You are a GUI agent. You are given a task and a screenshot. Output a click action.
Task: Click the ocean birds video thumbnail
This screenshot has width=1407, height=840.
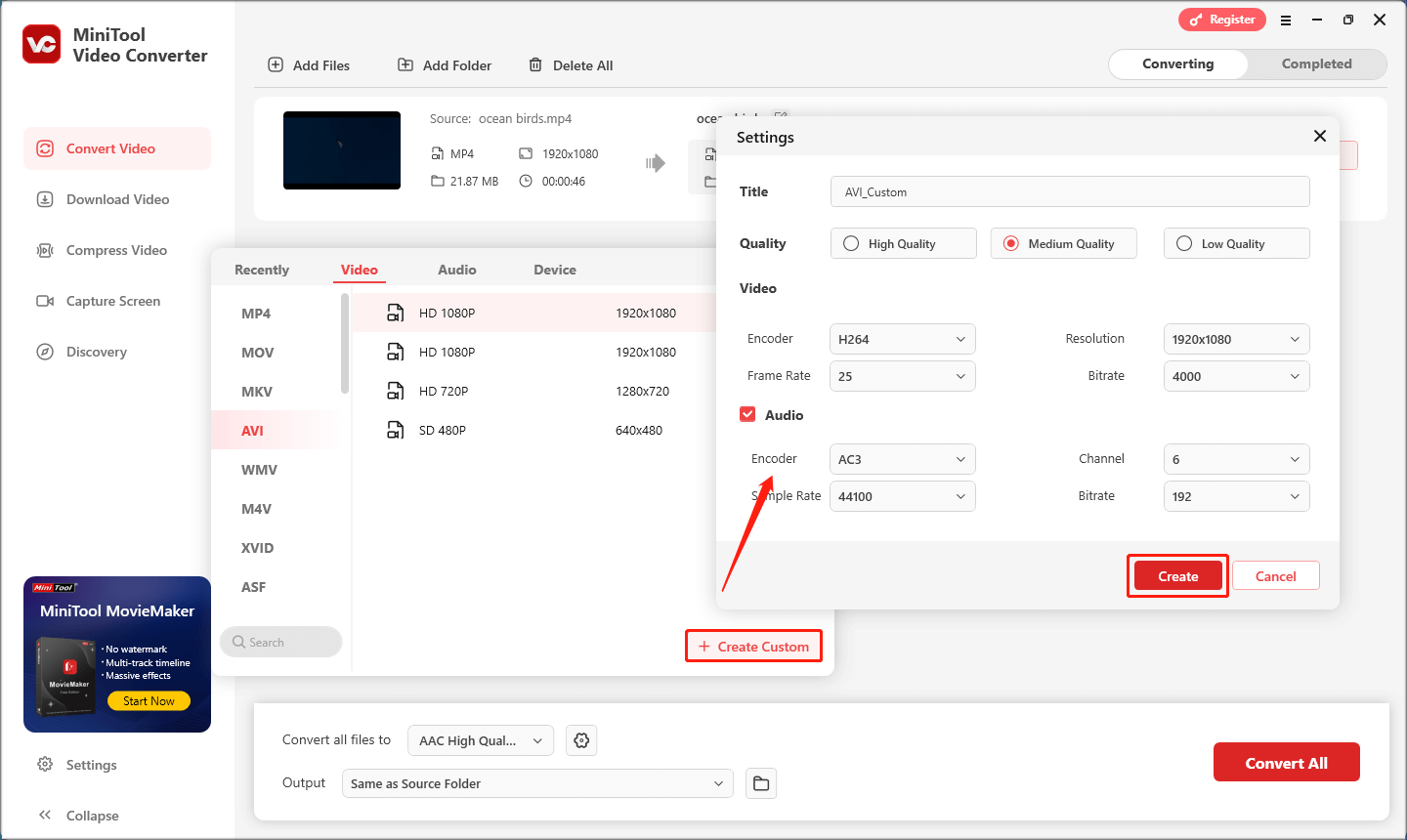click(342, 150)
